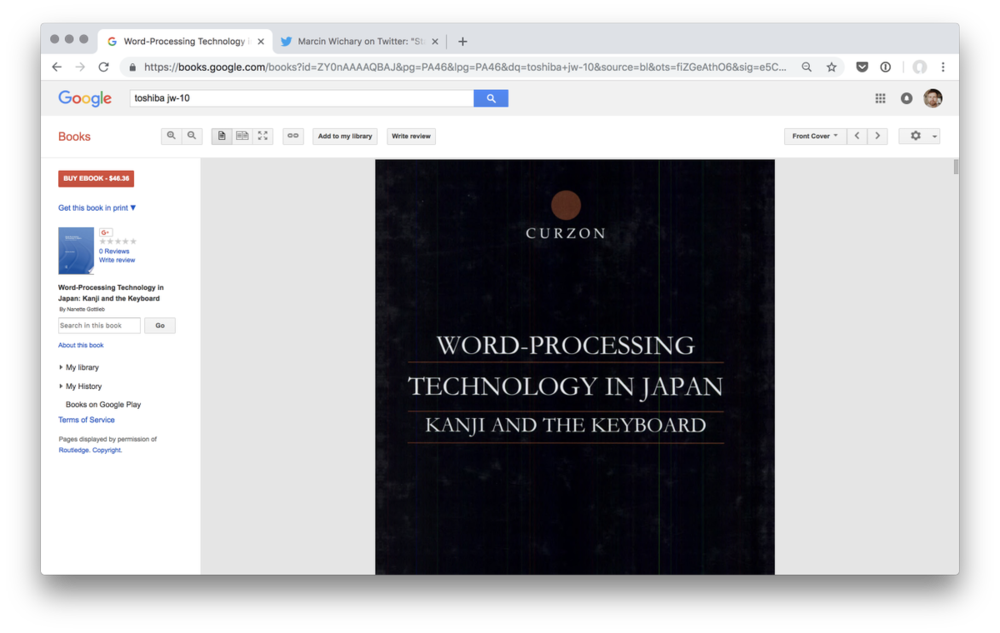The width and height of the screenshot is (1000, 633).
Task: Click the 1Password extension icon
Action: 885,67
